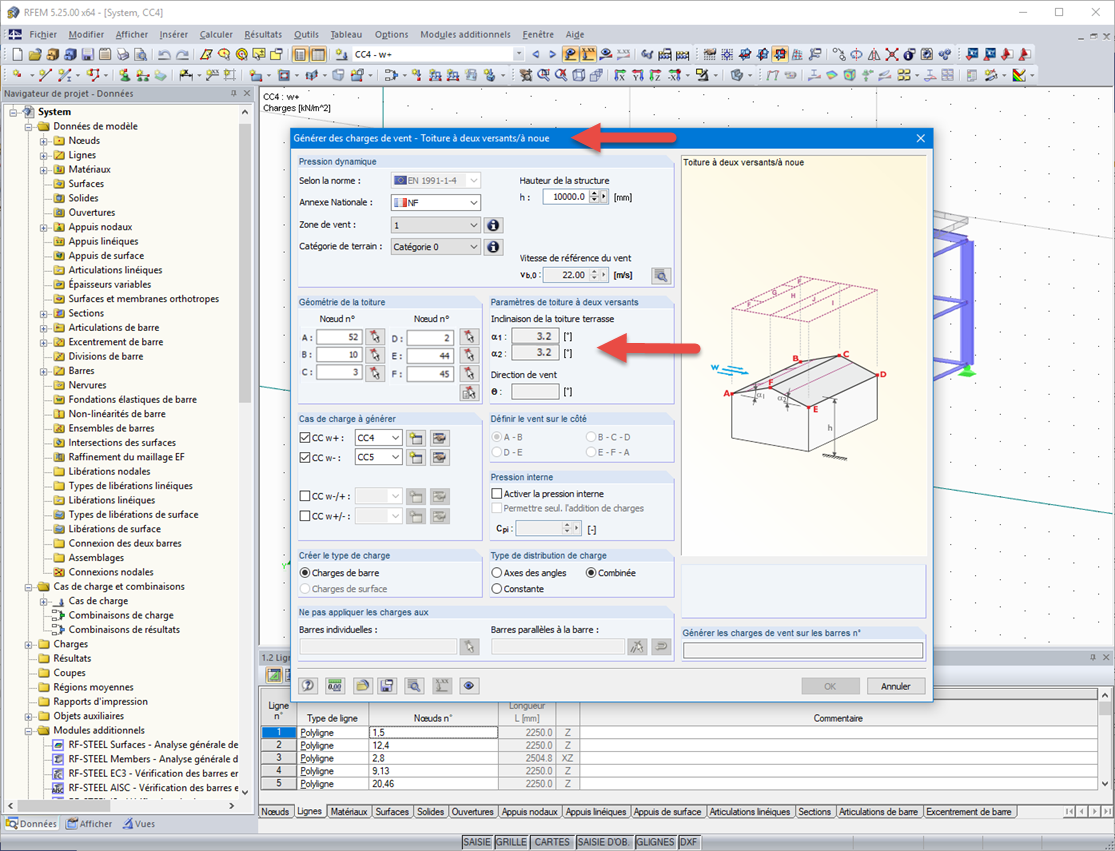The height and width of the screenshot is (851, 1115).
Task: Click node A number field
Action: tap(339, 337)
